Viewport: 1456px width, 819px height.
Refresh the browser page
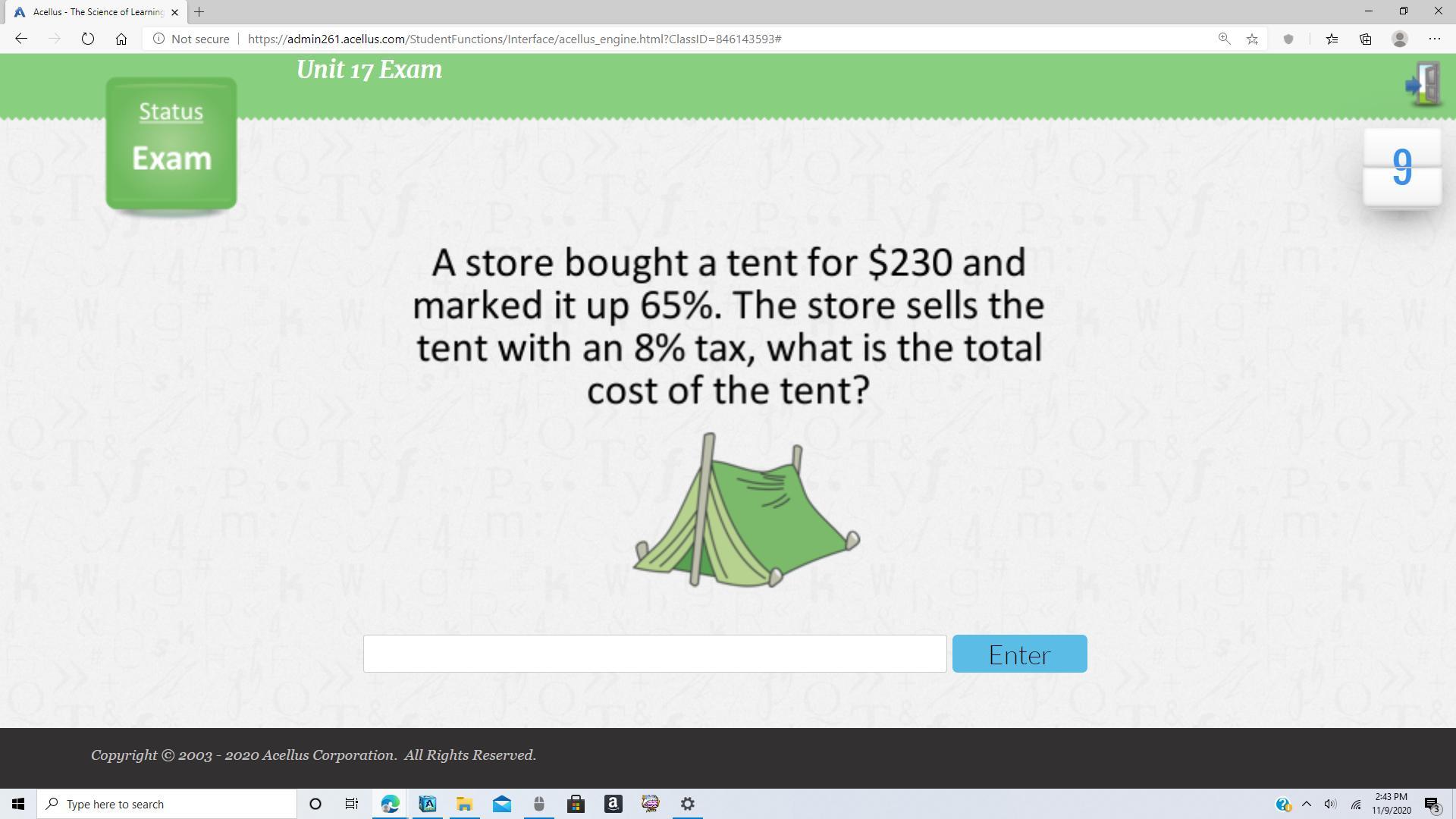click(x=87, y=39)
